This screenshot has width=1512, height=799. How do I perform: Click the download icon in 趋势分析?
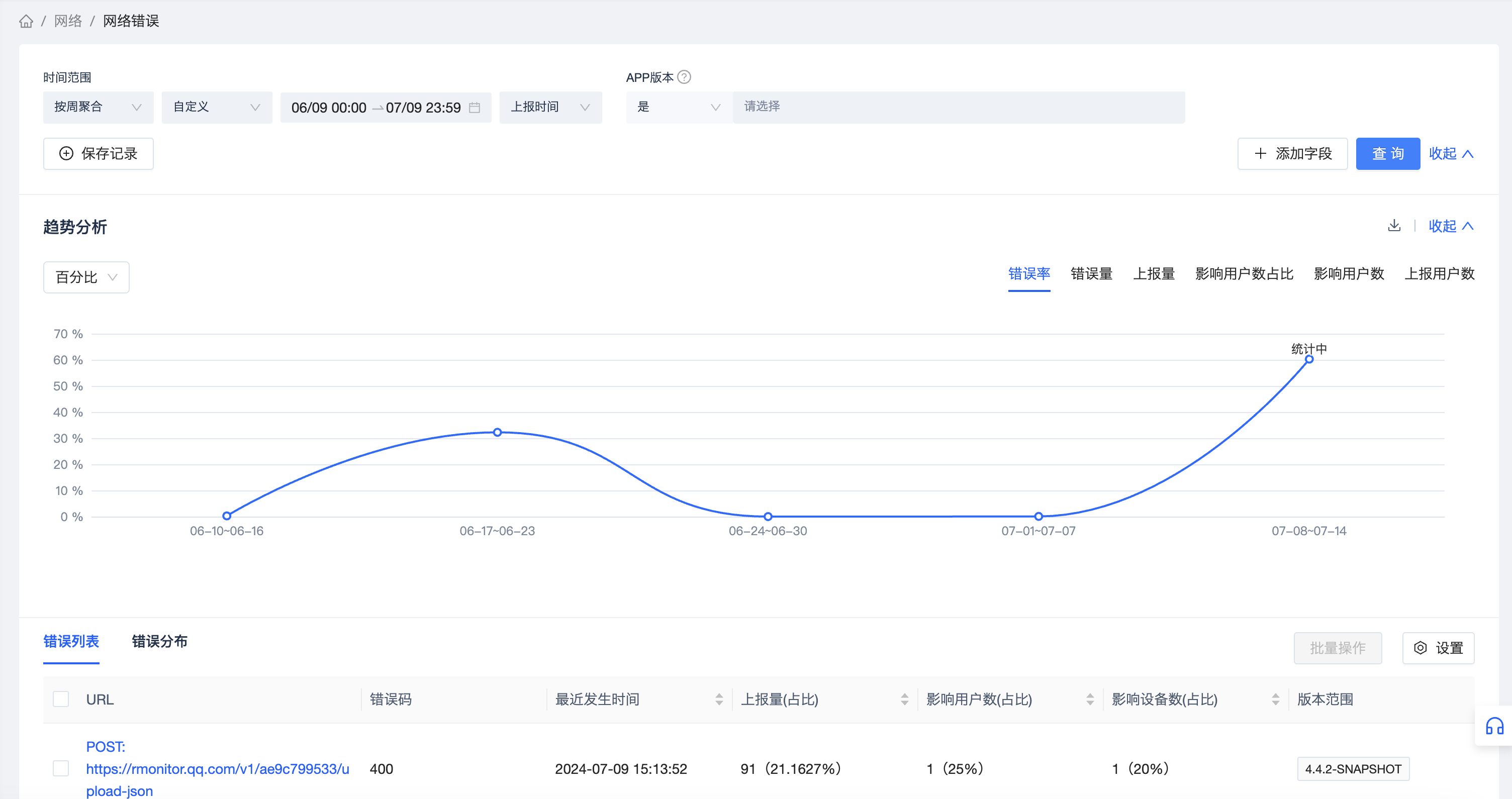pyautogui.click(x=1394, y=225)
